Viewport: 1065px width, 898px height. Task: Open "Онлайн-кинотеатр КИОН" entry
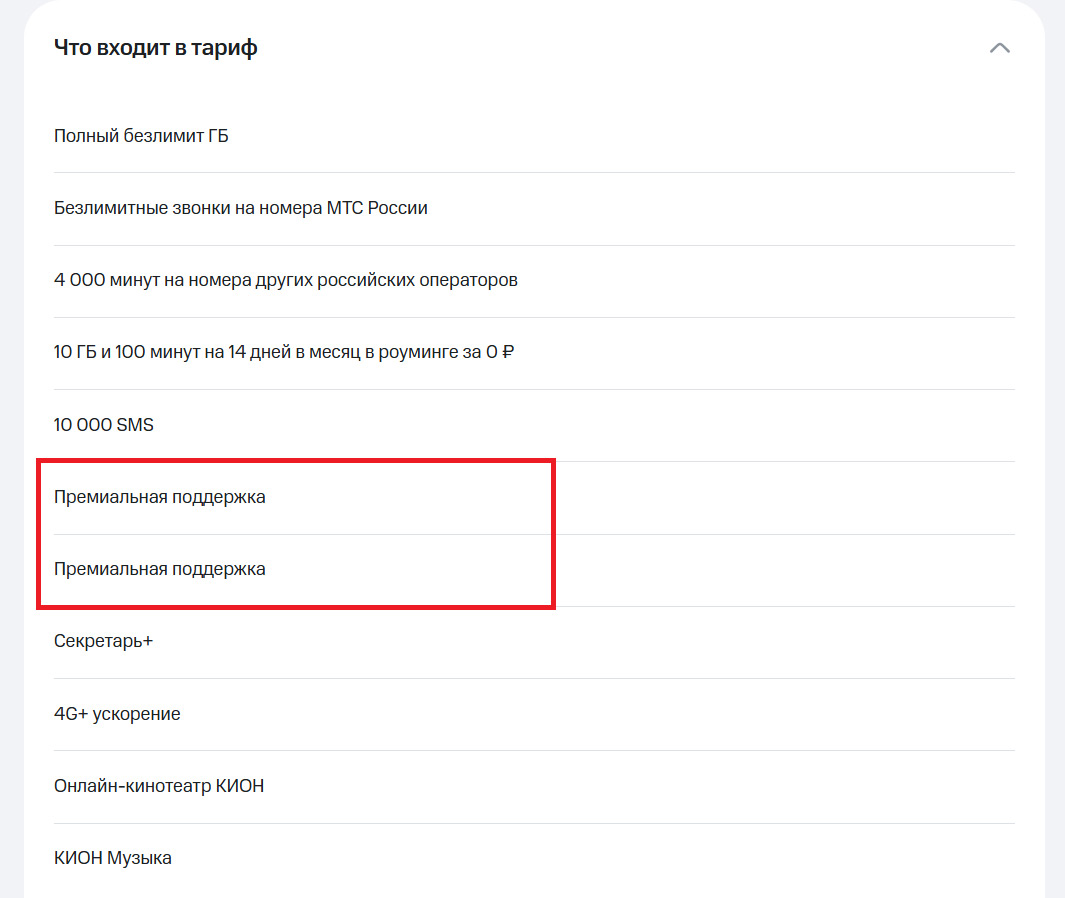(159, 786)
